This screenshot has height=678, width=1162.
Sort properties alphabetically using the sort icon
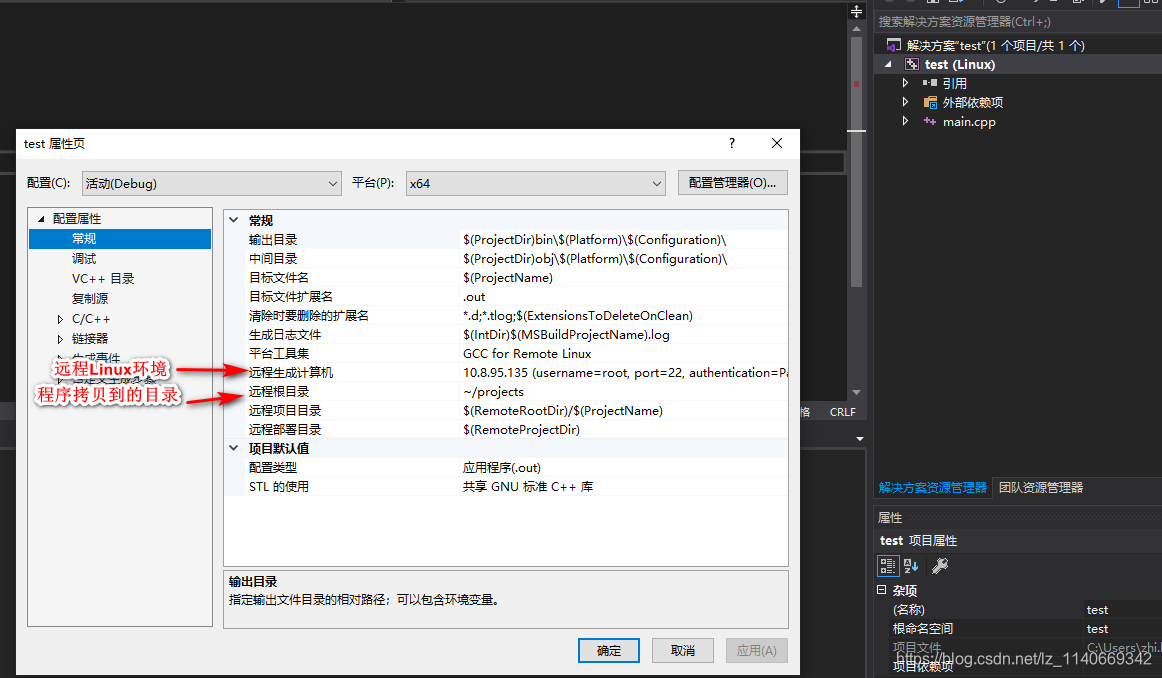tap(910, 565)
